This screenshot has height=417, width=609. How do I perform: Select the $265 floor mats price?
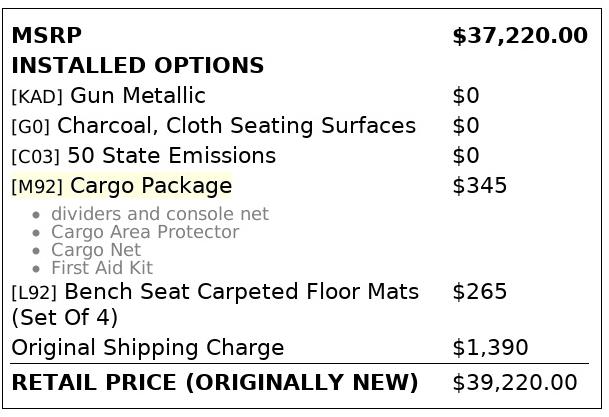480,292
